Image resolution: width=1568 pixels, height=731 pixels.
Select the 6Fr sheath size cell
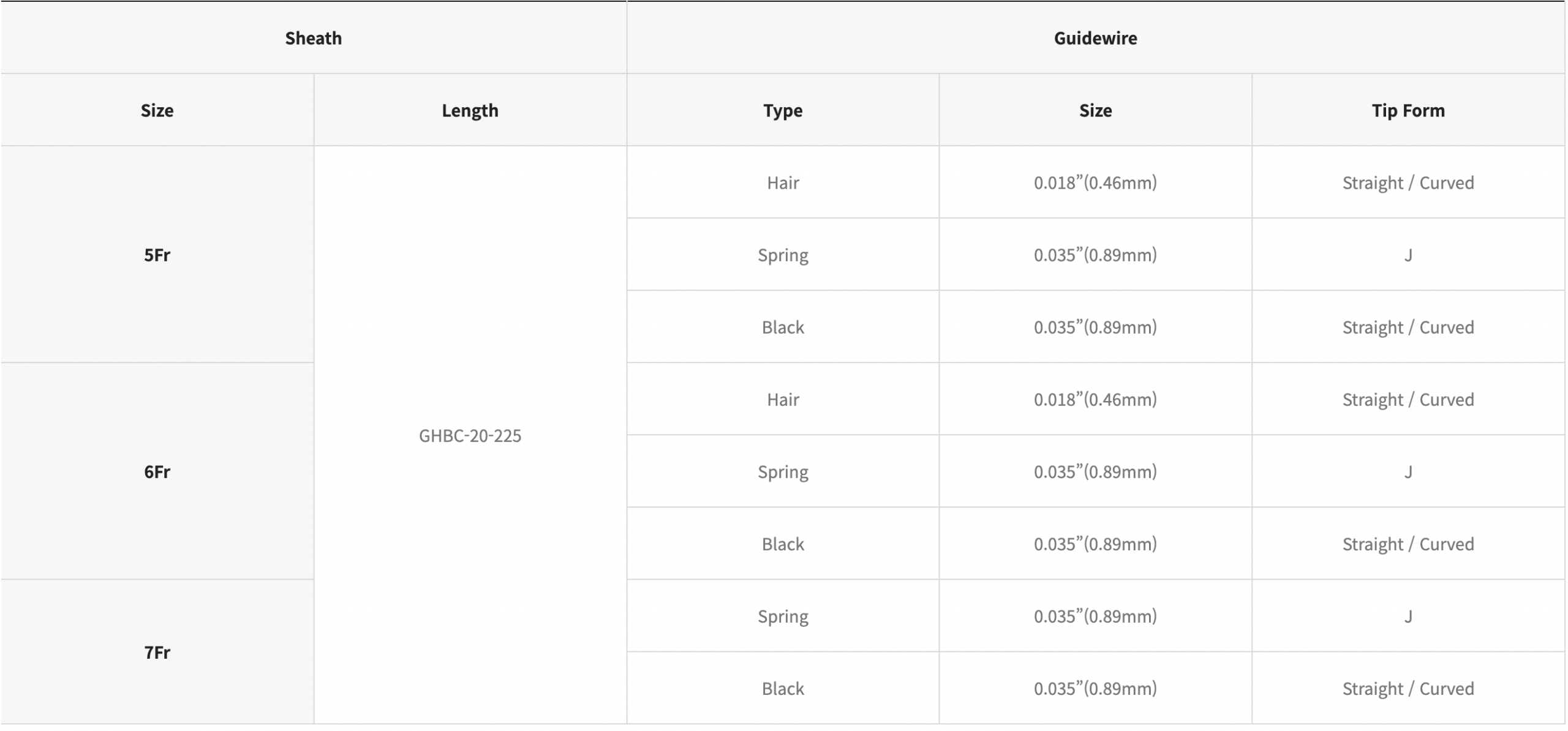157,471
